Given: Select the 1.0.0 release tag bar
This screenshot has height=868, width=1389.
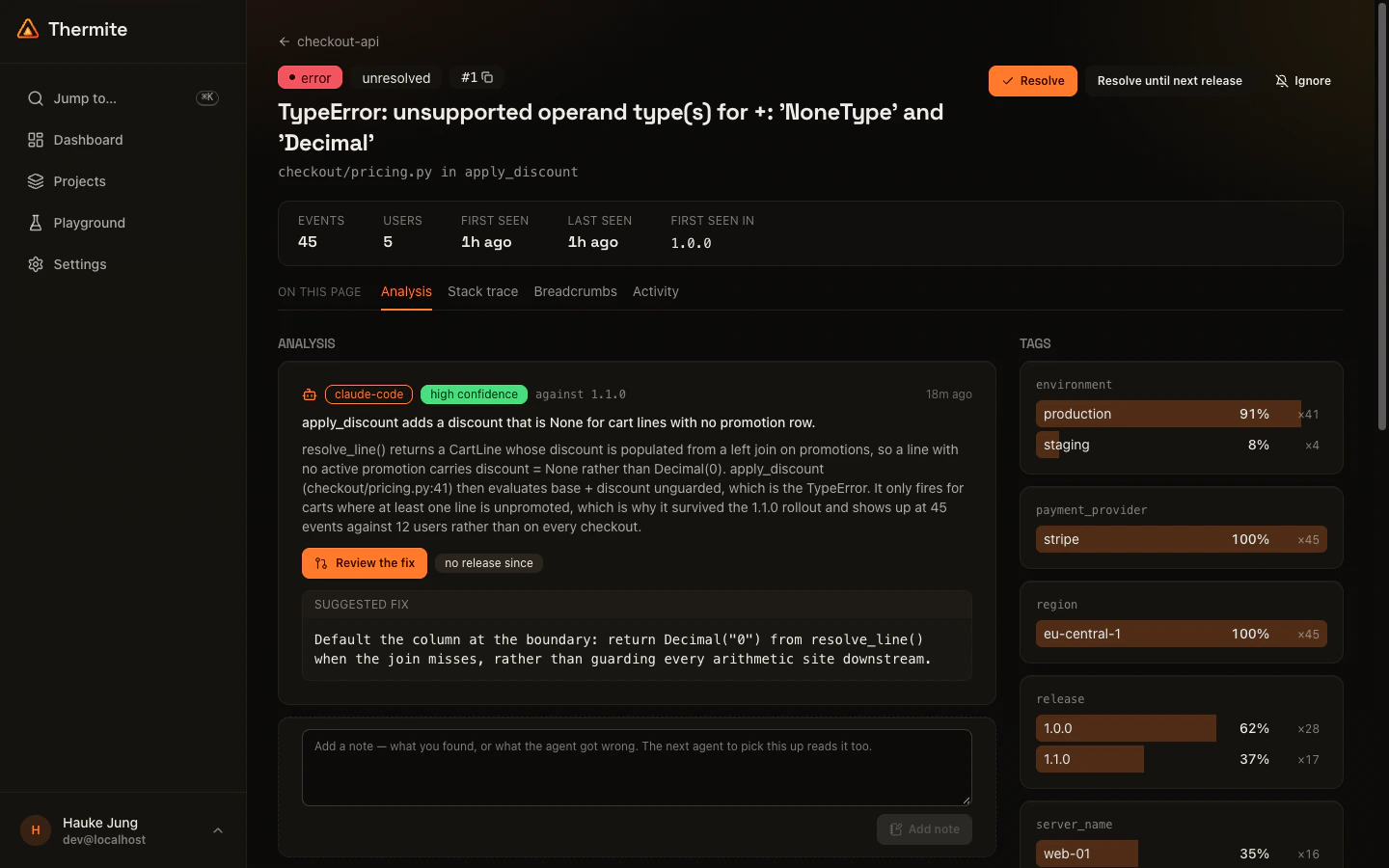Looking at the screenshot, I should [x=1182, y=728].
